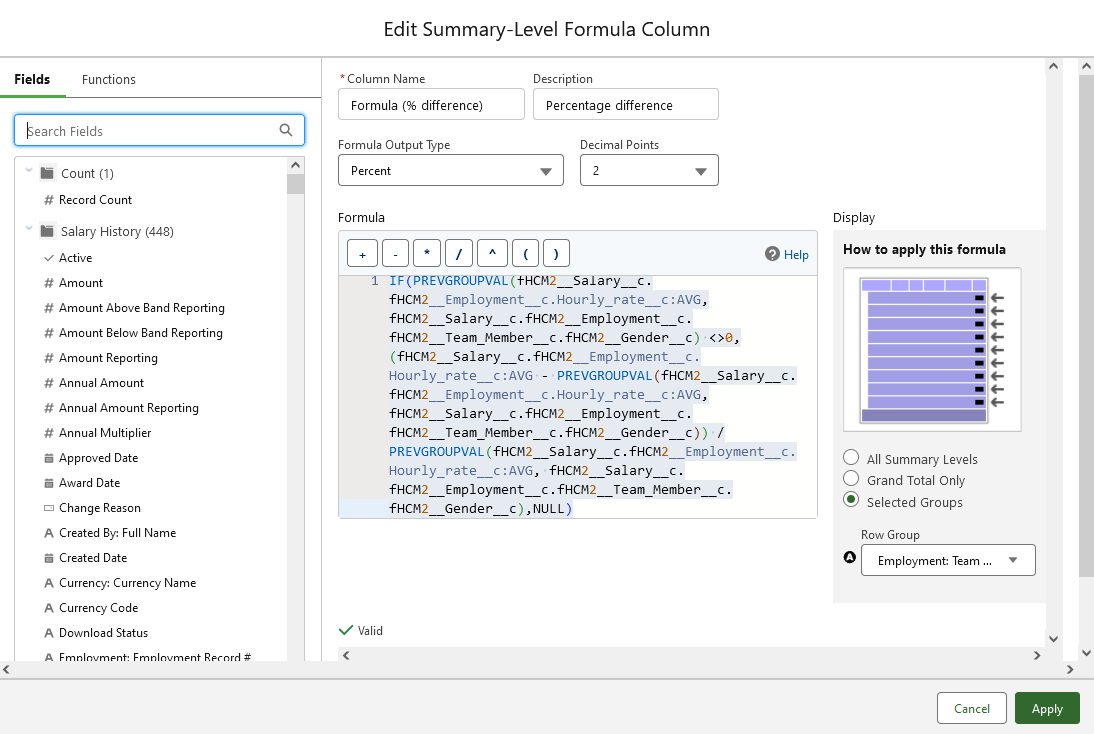Select All Summary Levels option
The width and height of the screenshot is (1094, 734).
851,458
